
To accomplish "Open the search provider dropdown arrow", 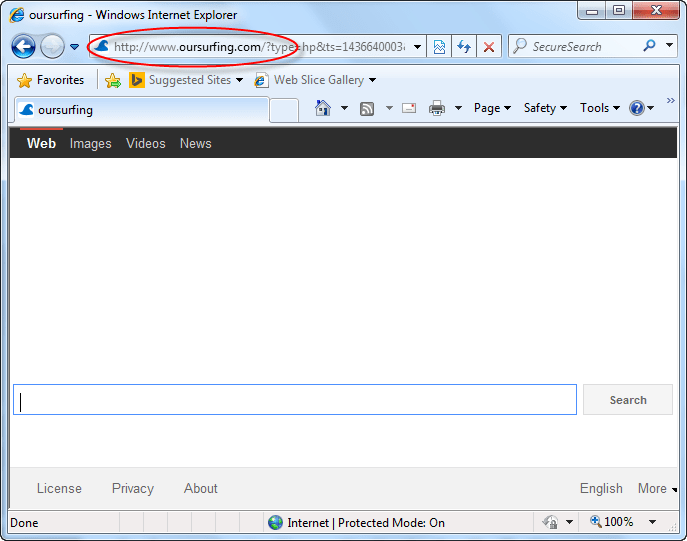I will [x=669, y=45].
